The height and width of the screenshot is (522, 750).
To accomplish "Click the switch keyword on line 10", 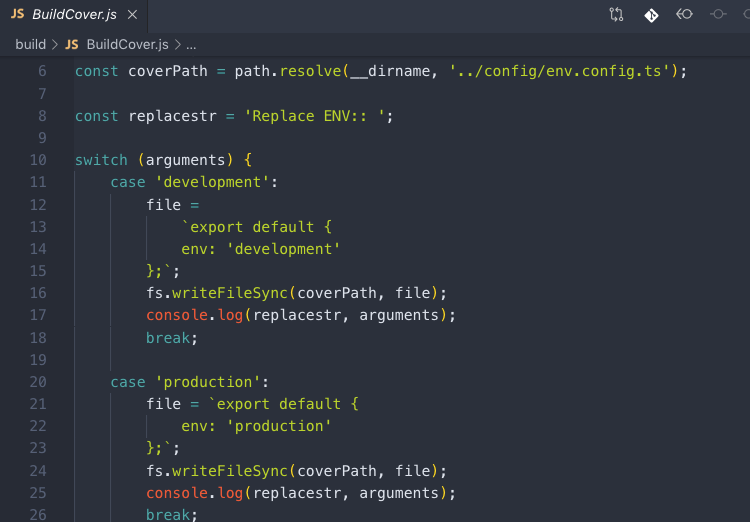I will click(x=101, y=160).
